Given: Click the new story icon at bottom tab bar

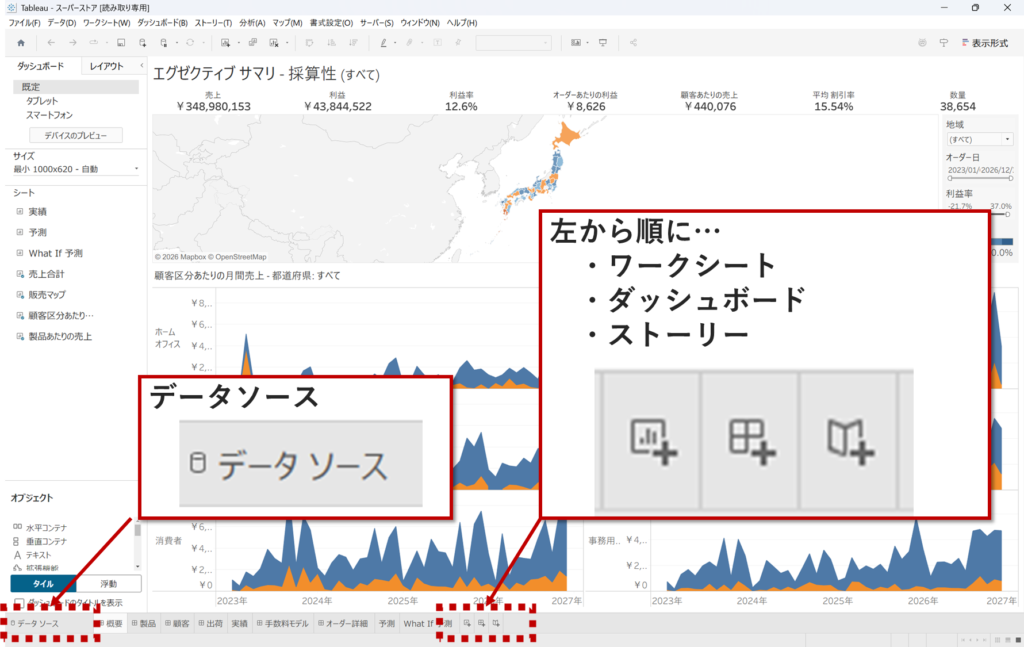Looking at the screenshot, I should point(496,624).
